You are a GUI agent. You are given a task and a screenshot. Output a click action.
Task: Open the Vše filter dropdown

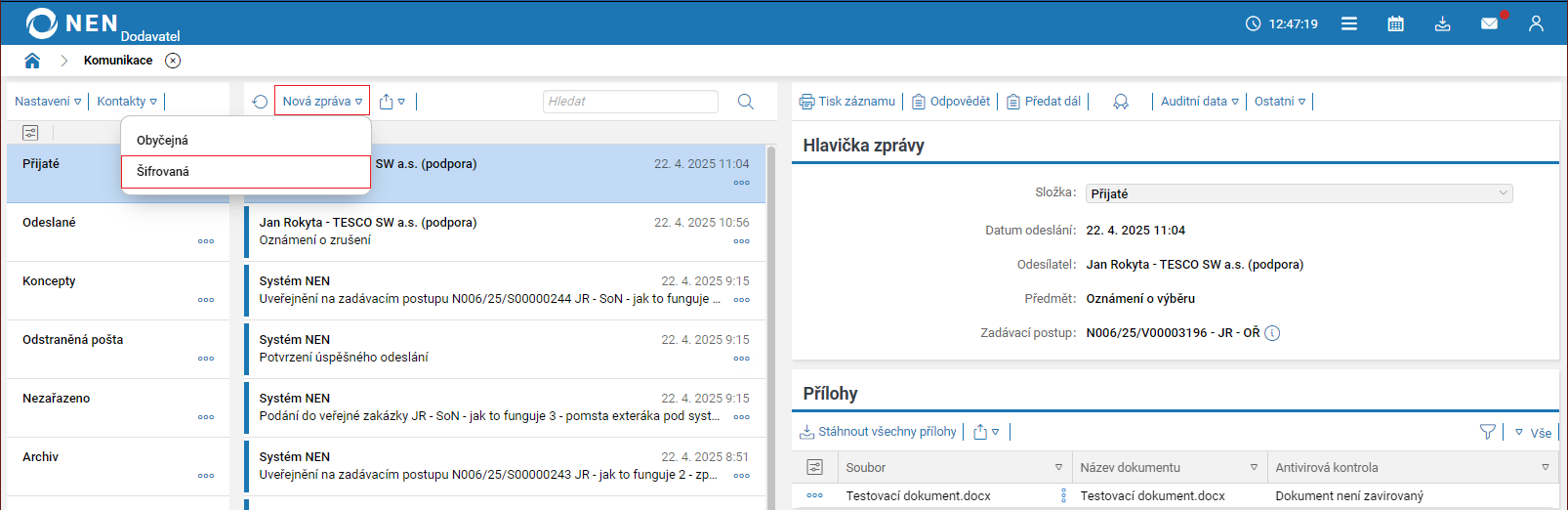pos(1533,433)
